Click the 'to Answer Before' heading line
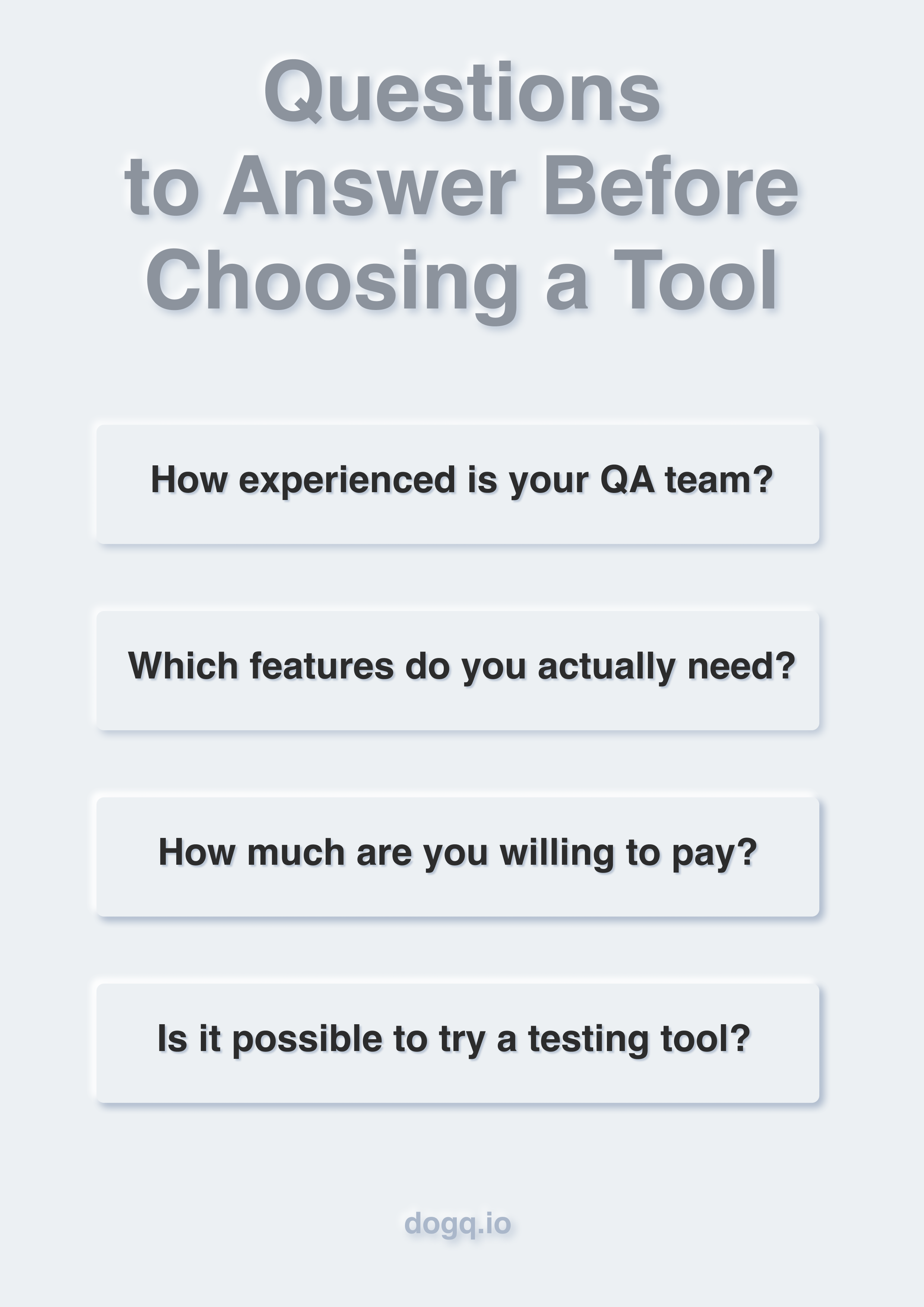Image resolution: width=924 pixels, height=1307 pixels. click(461, 186)
